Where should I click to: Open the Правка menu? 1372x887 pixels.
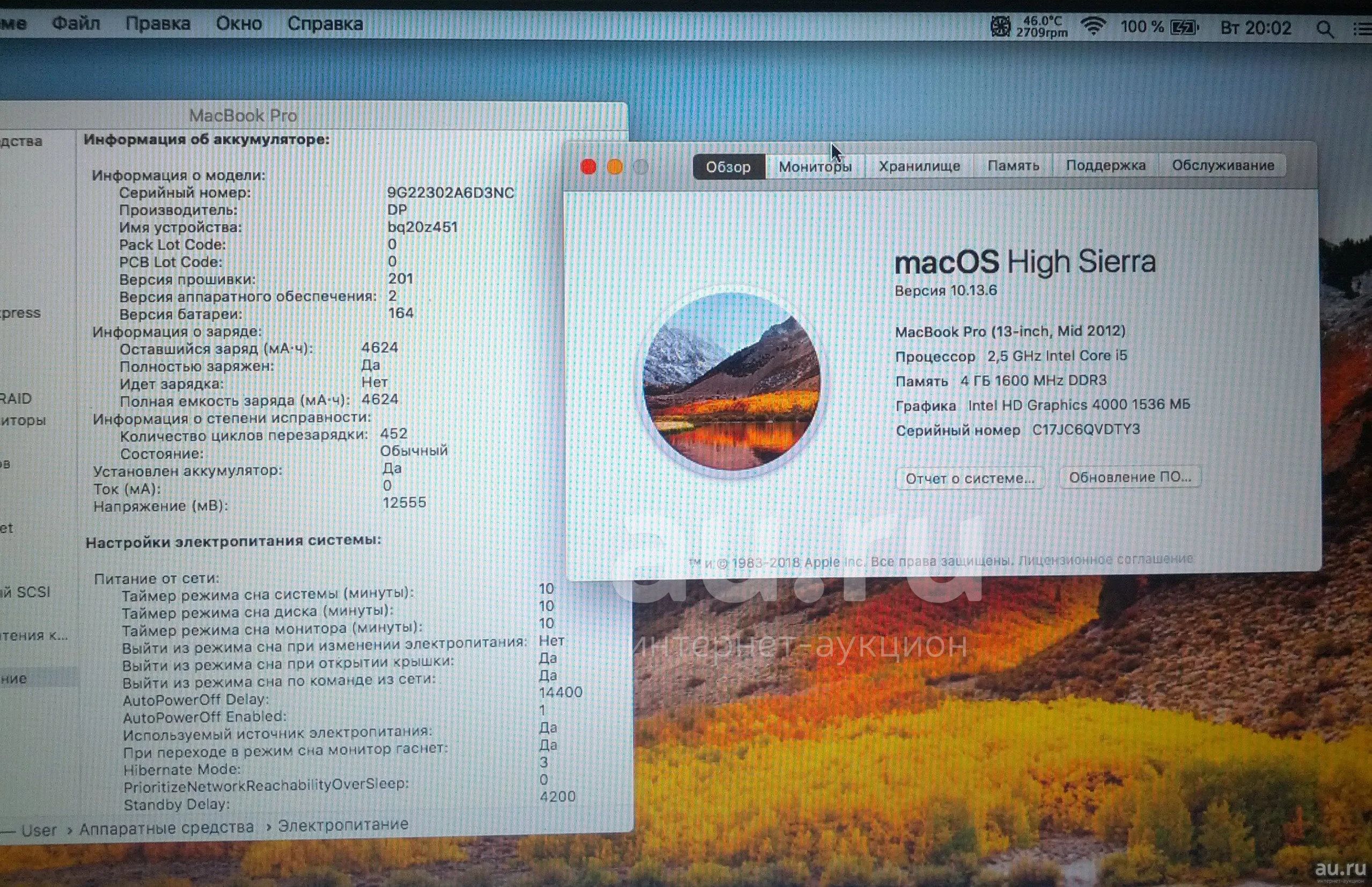point(158,24)
